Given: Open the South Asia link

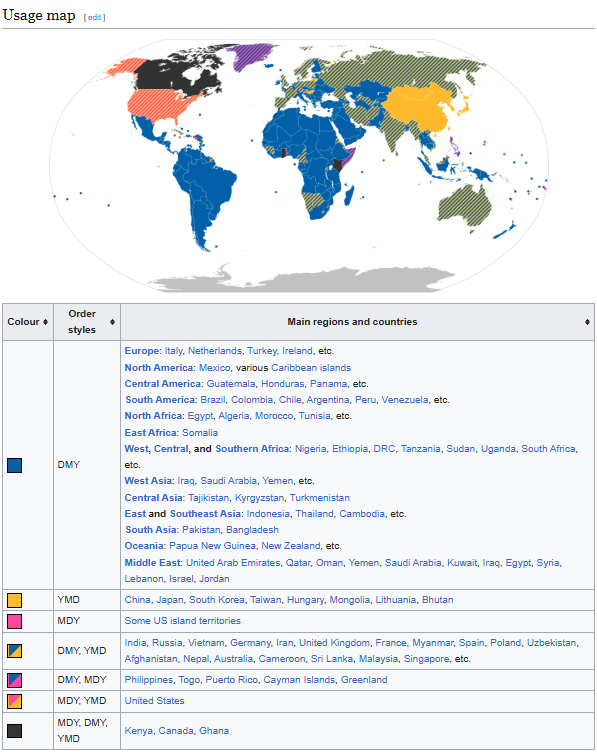Looking at the screenshot, I should 151,529.
